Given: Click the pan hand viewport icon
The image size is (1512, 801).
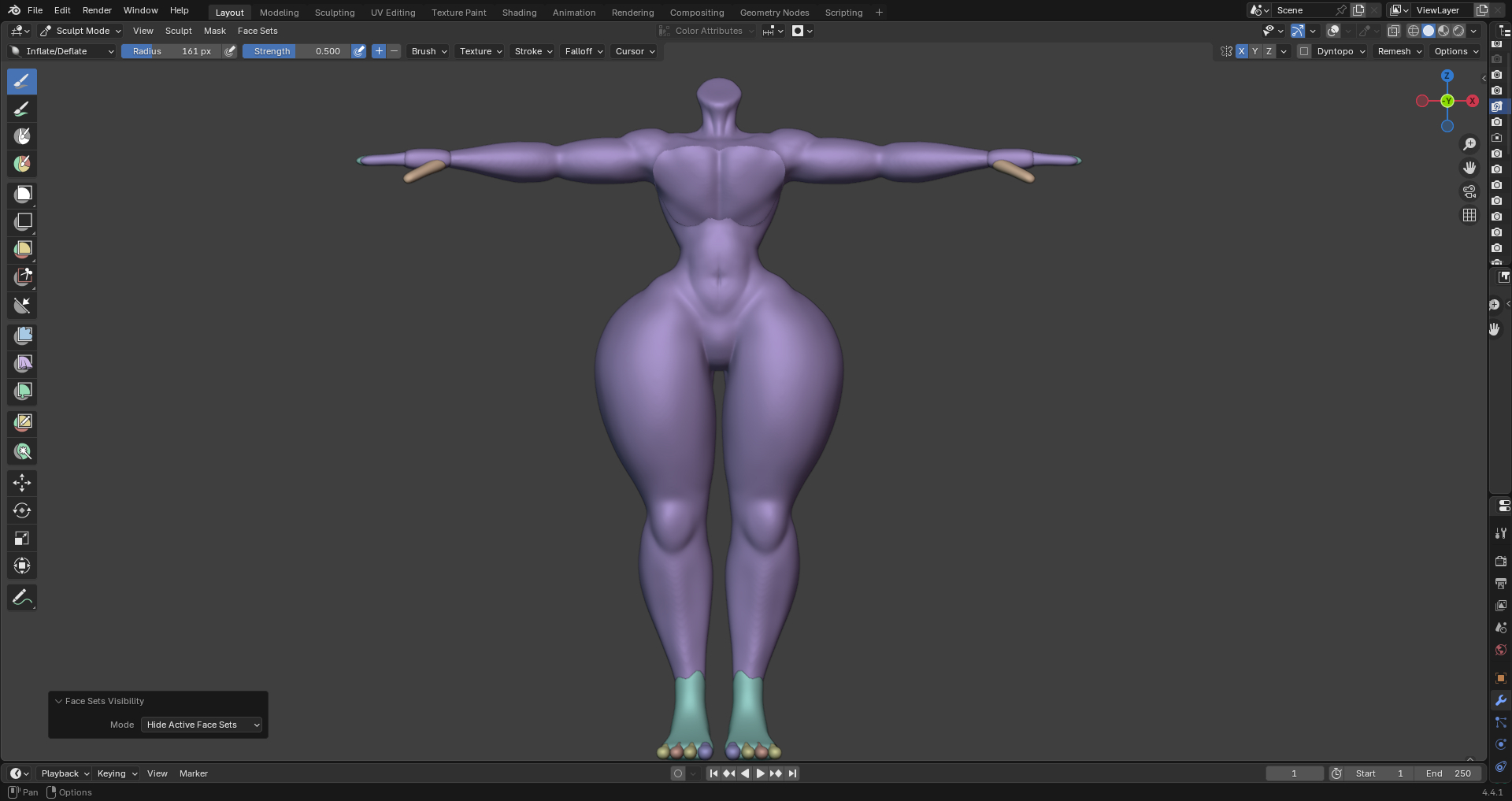Looking at the screenshot, I should coord(1469,168).
